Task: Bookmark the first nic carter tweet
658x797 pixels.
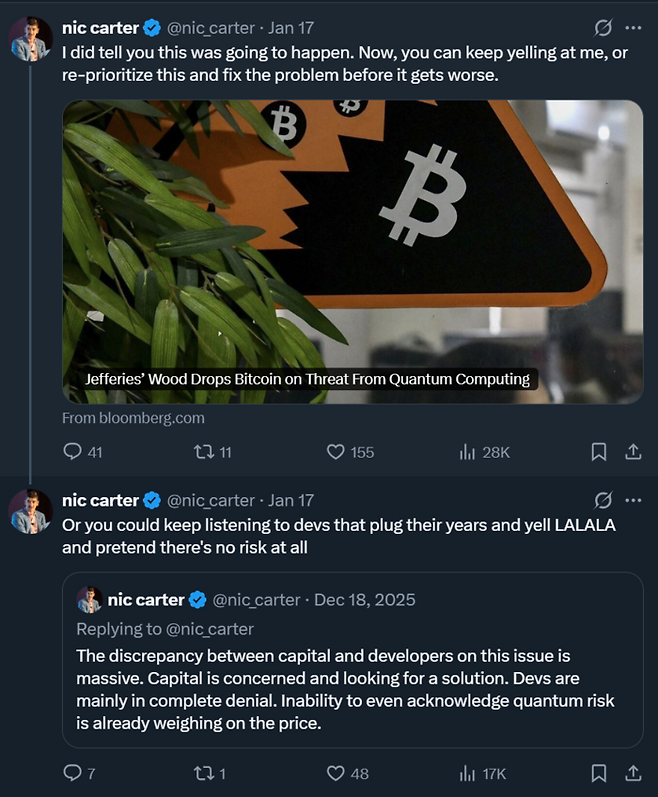Action: click(599, 452)
